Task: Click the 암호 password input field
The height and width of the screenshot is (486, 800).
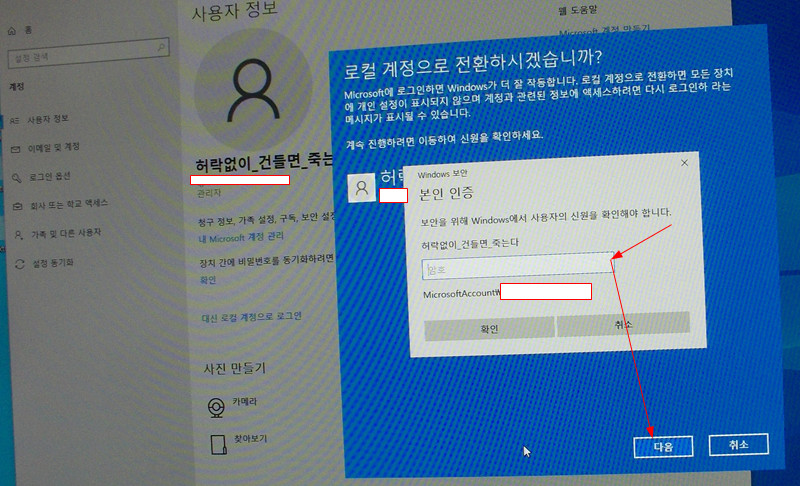Action: tap(517, 266)
